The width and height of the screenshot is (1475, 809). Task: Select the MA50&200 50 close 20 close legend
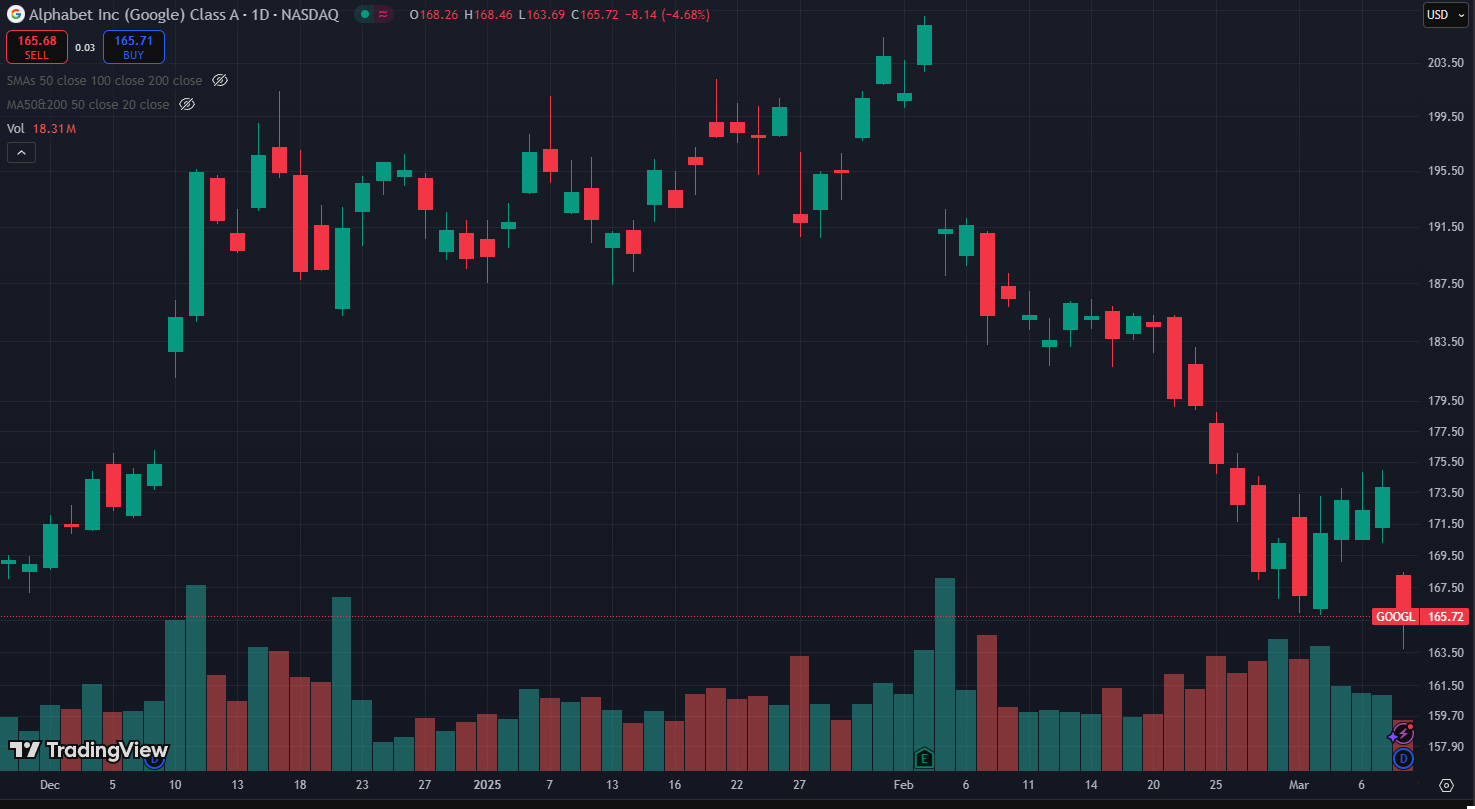click(88, 104)
